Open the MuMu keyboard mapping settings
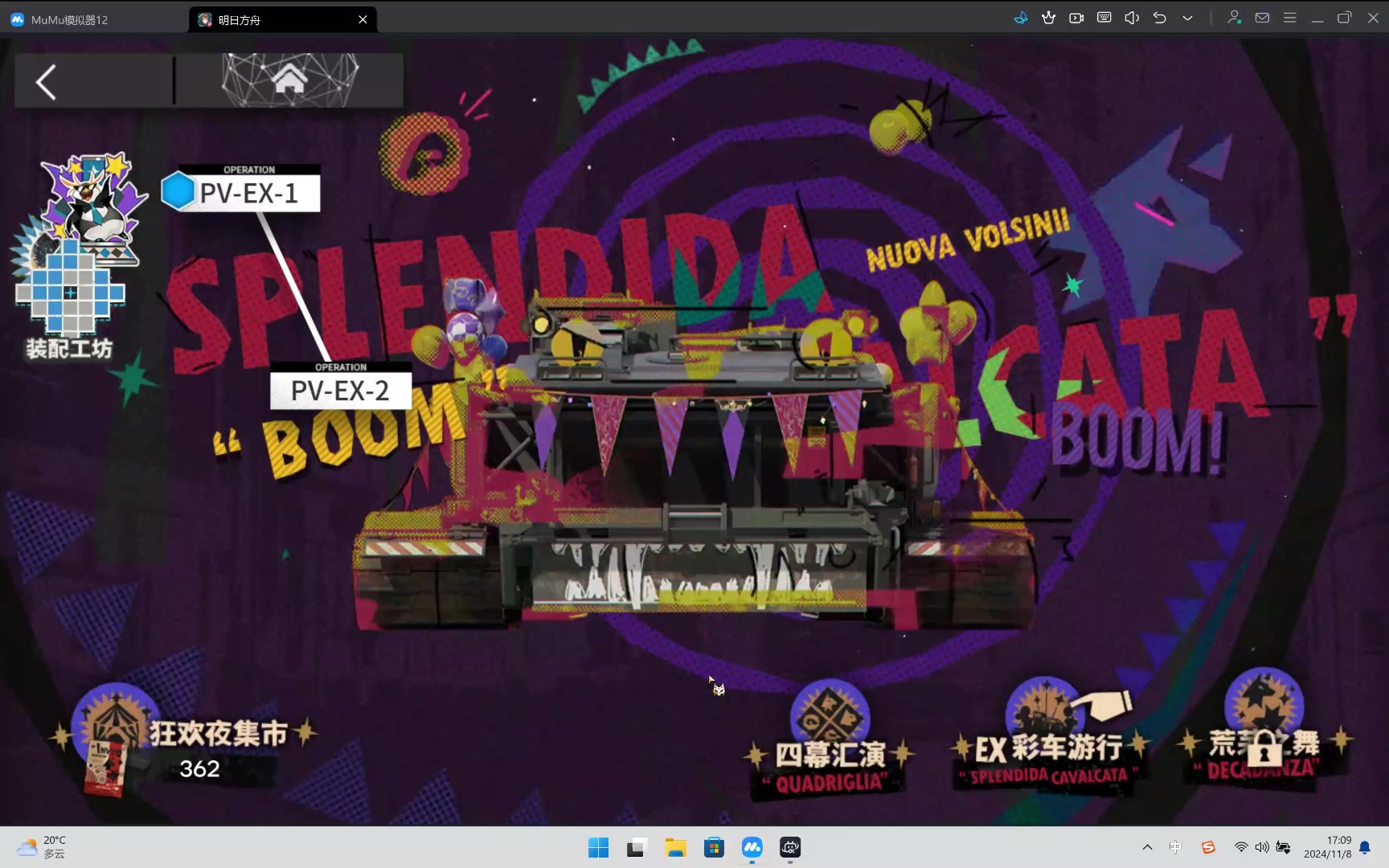Viewport: 1389px width, 868px height. click(x=1104, y=18)
